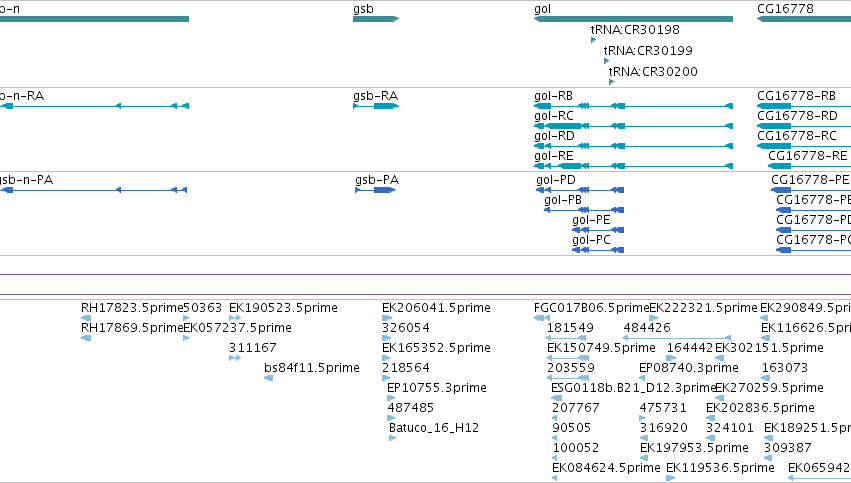The width and height of the screenshot is (851, 483).
Task: Open EST RH17869.5prime
Action: 132,328
